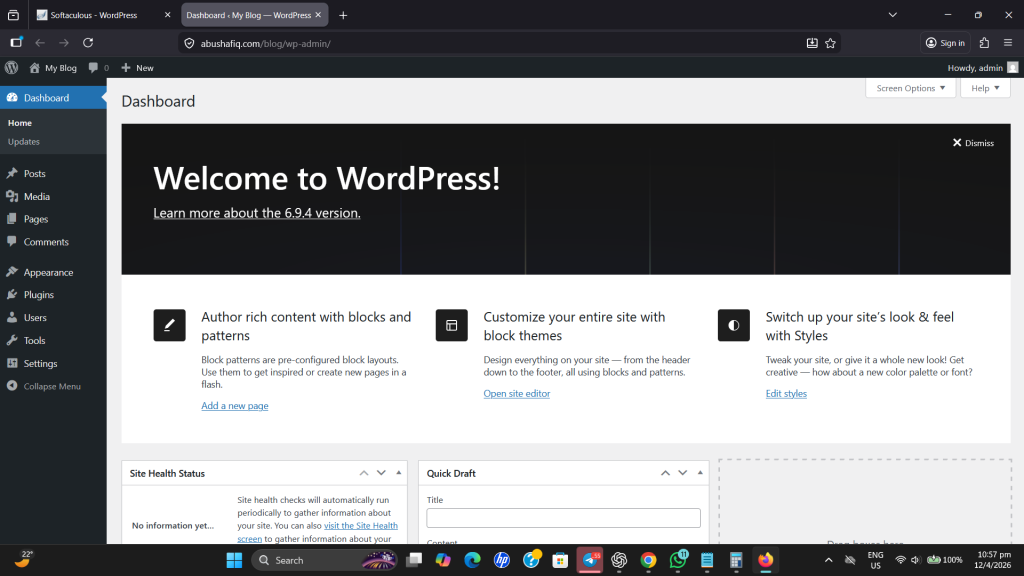
Task: Switch to Softaculous - WordPress tab
Action: coord(95,15)
